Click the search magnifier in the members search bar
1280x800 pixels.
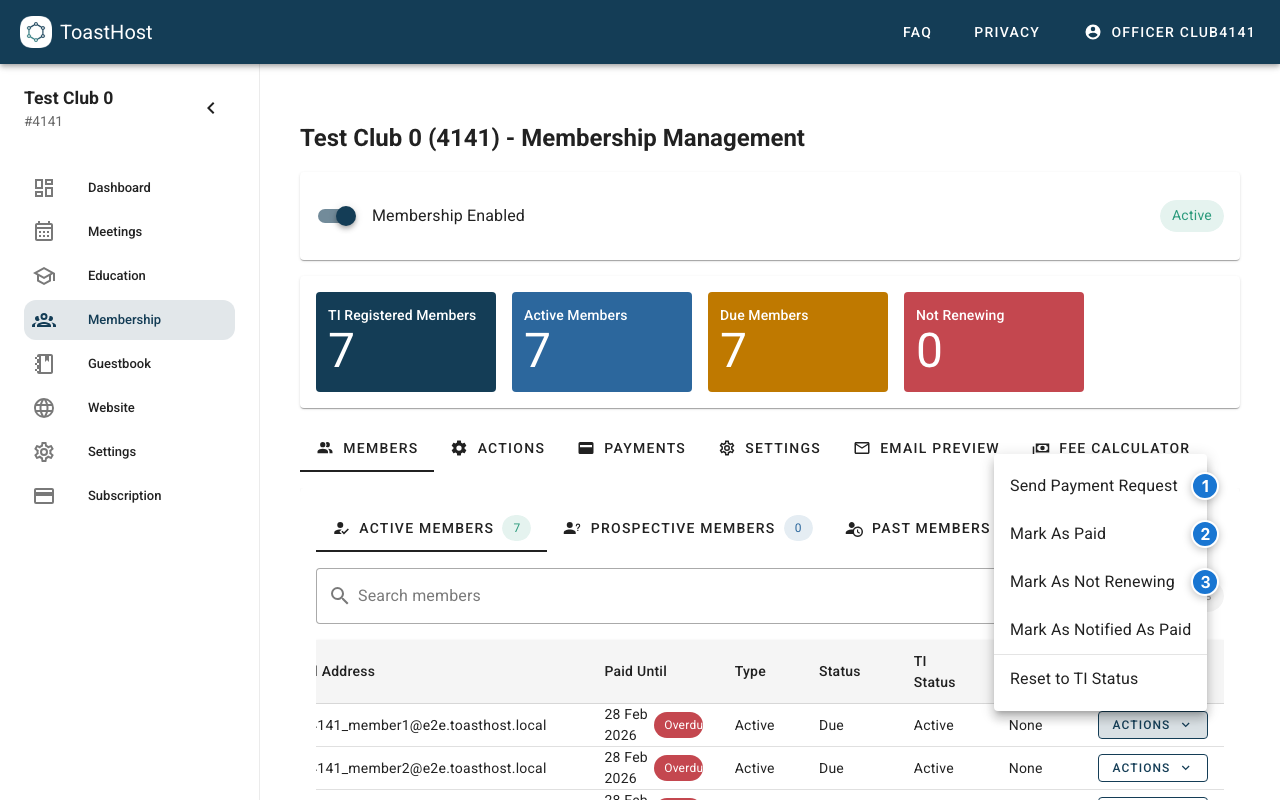click(x=339, y=595)
